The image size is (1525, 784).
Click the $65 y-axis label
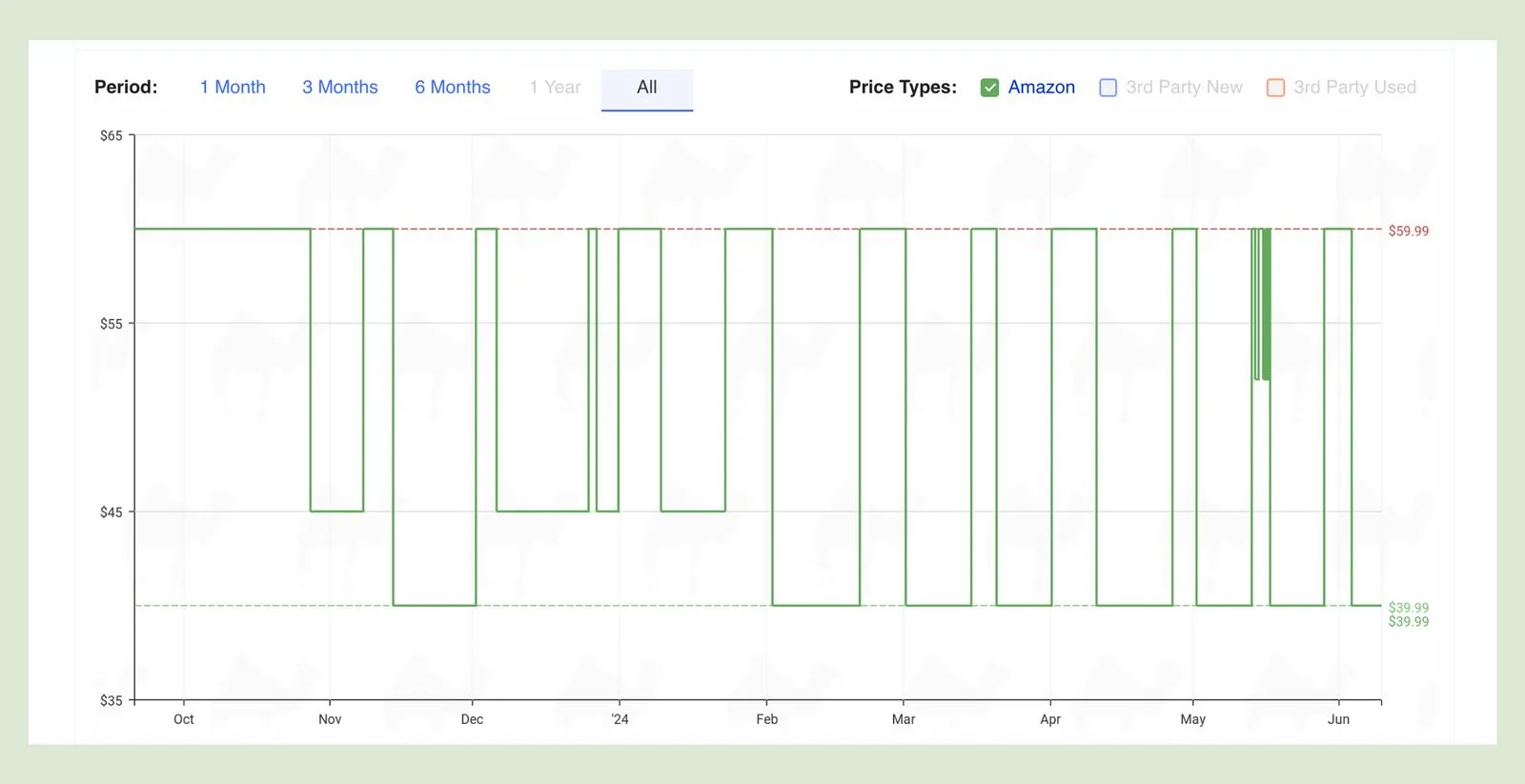coord(112,136)
